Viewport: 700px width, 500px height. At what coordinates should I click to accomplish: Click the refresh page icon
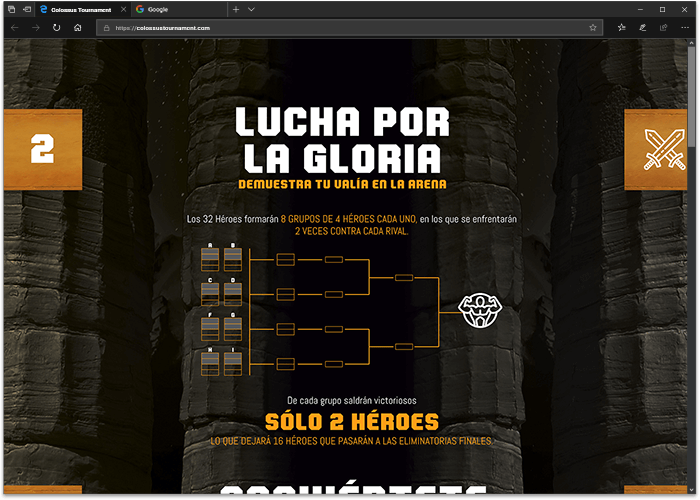tap(56, 28)
